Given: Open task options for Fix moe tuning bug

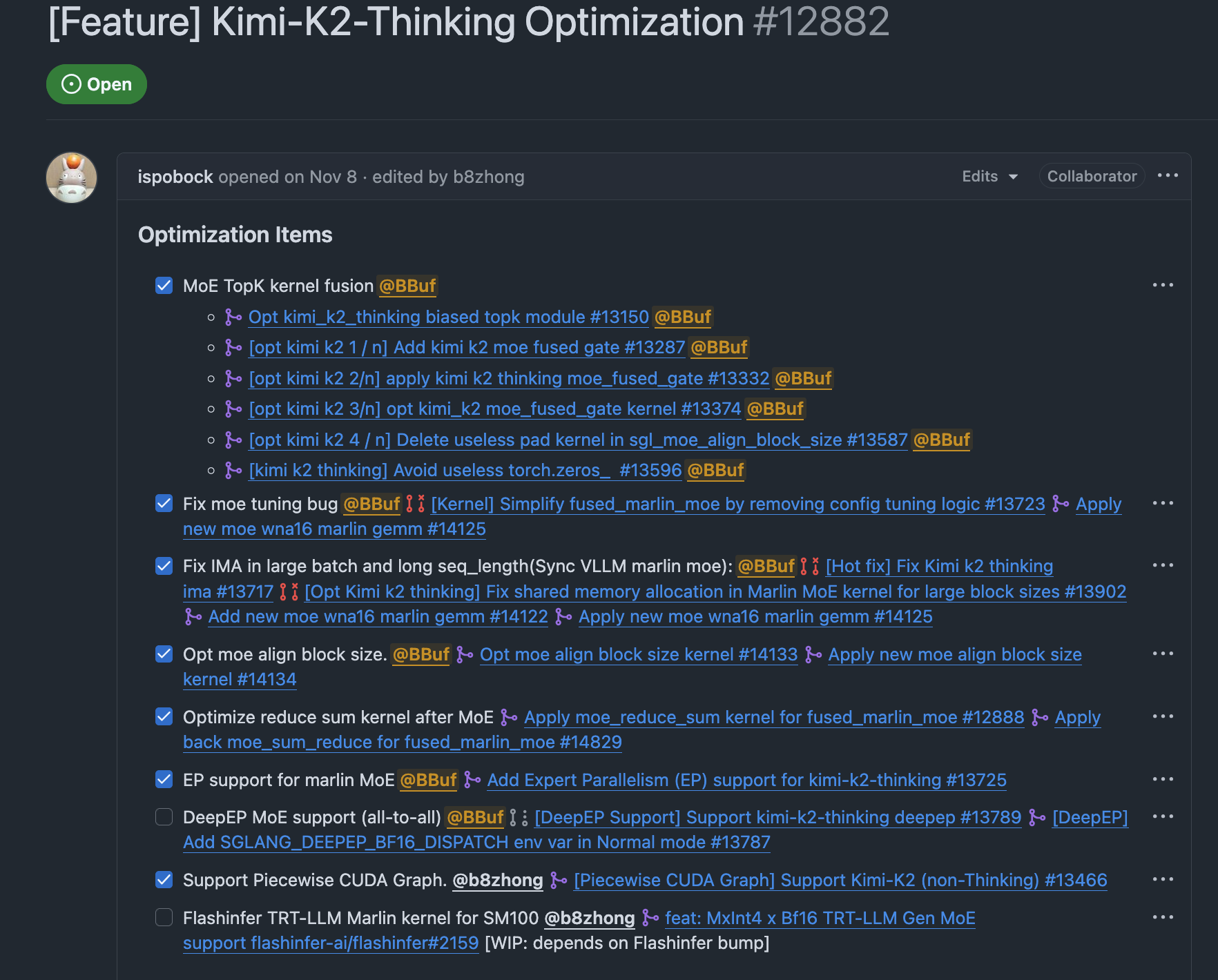Looking at the screenshot, I should (1163, 503).
